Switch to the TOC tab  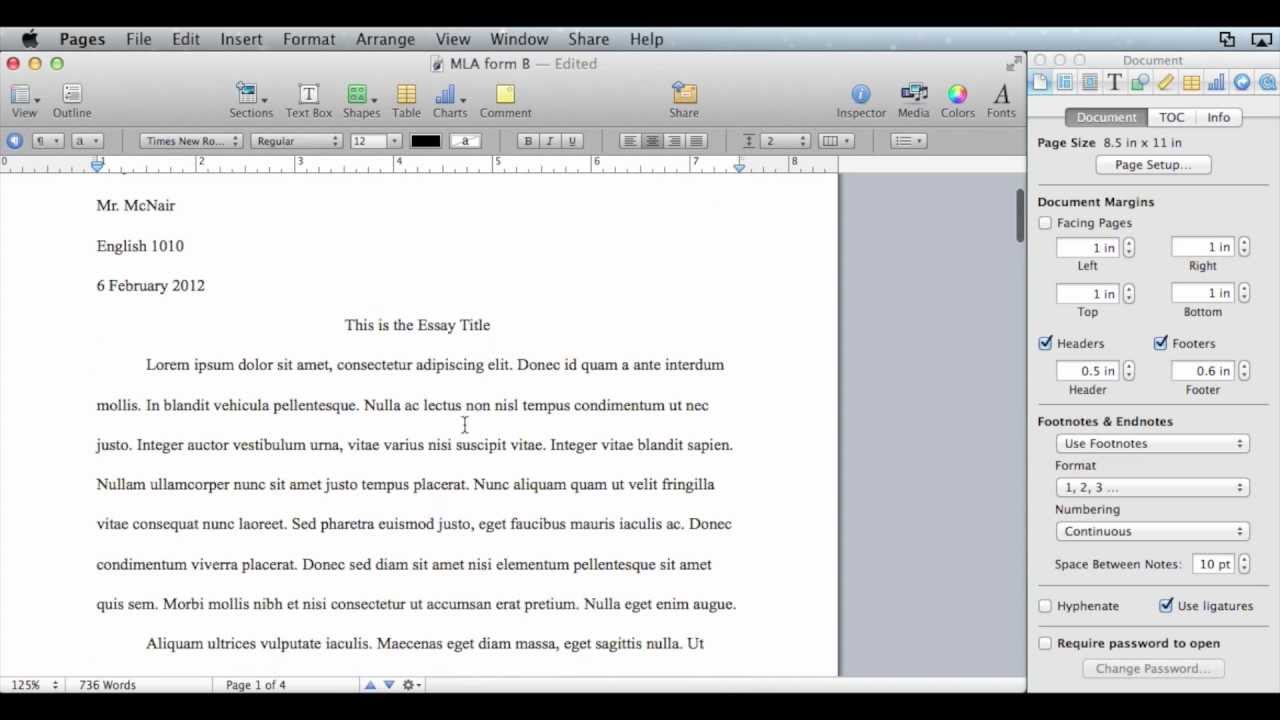click(x=1172, y=117)
